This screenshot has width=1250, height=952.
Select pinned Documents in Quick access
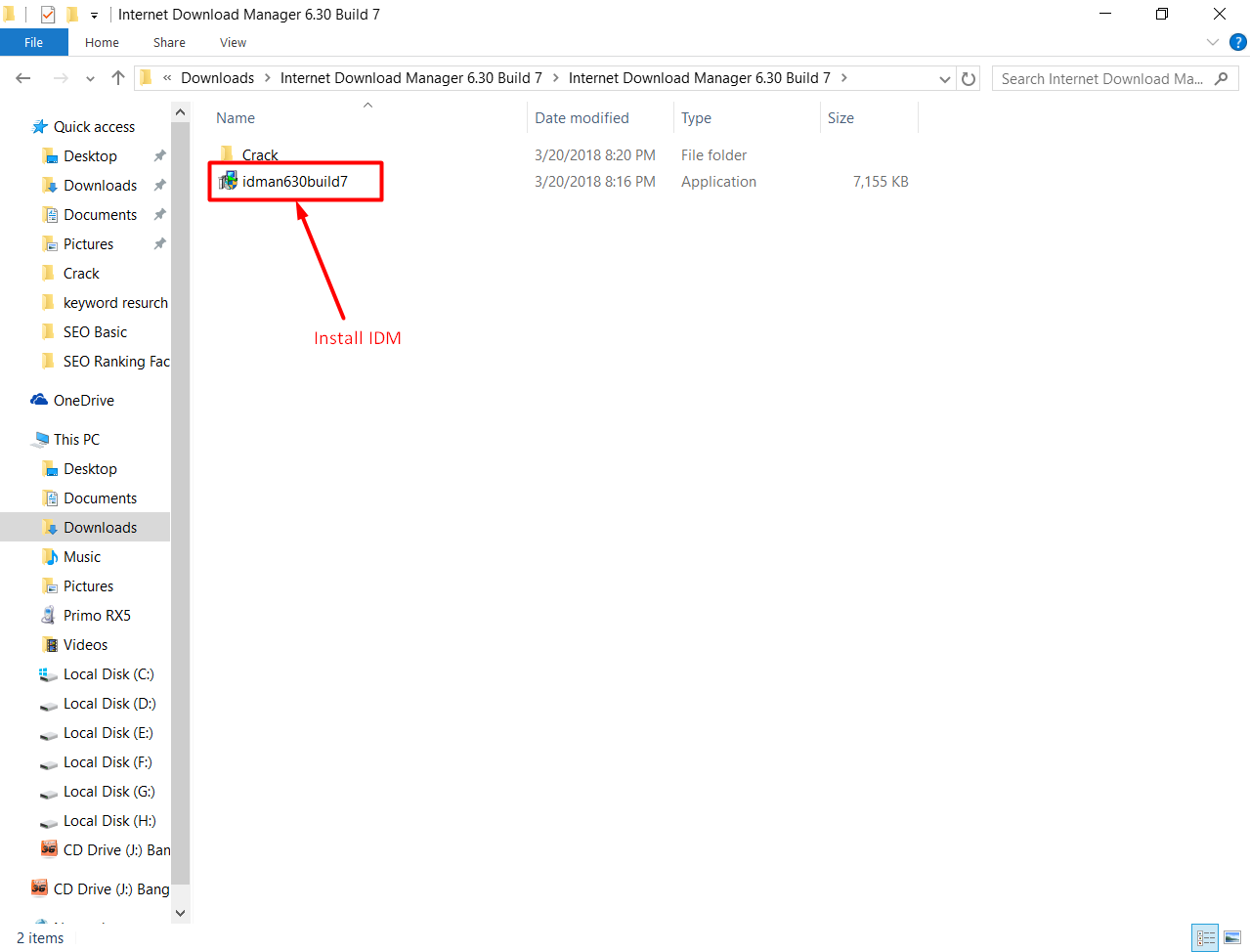click(x=100, y=214)
